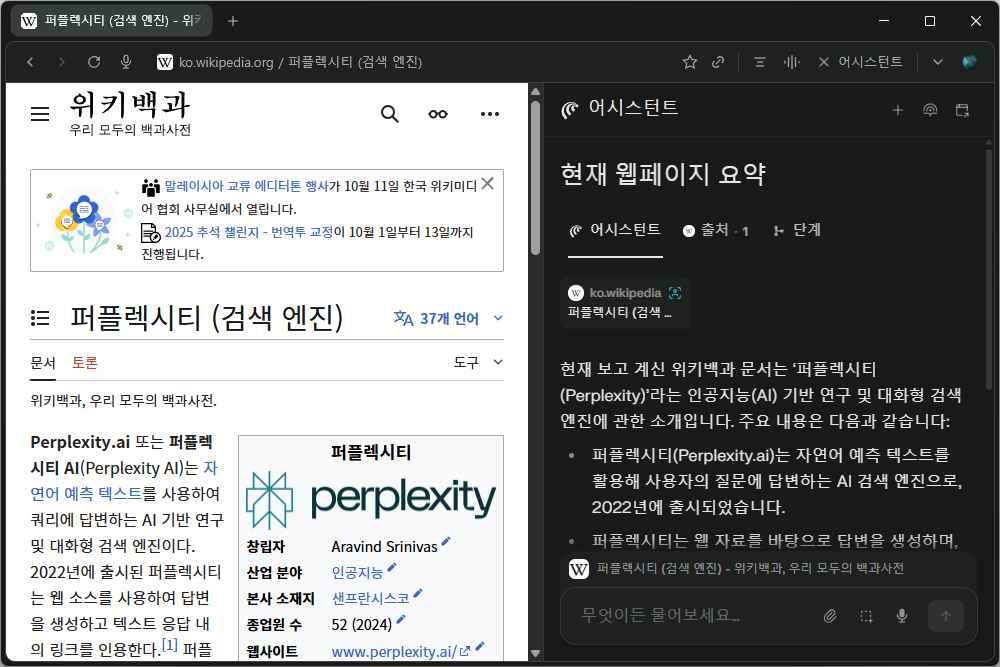Viewport: 1000px width, 667px height.
Task: Copy page link using chain icon
Action: (718, 62)
